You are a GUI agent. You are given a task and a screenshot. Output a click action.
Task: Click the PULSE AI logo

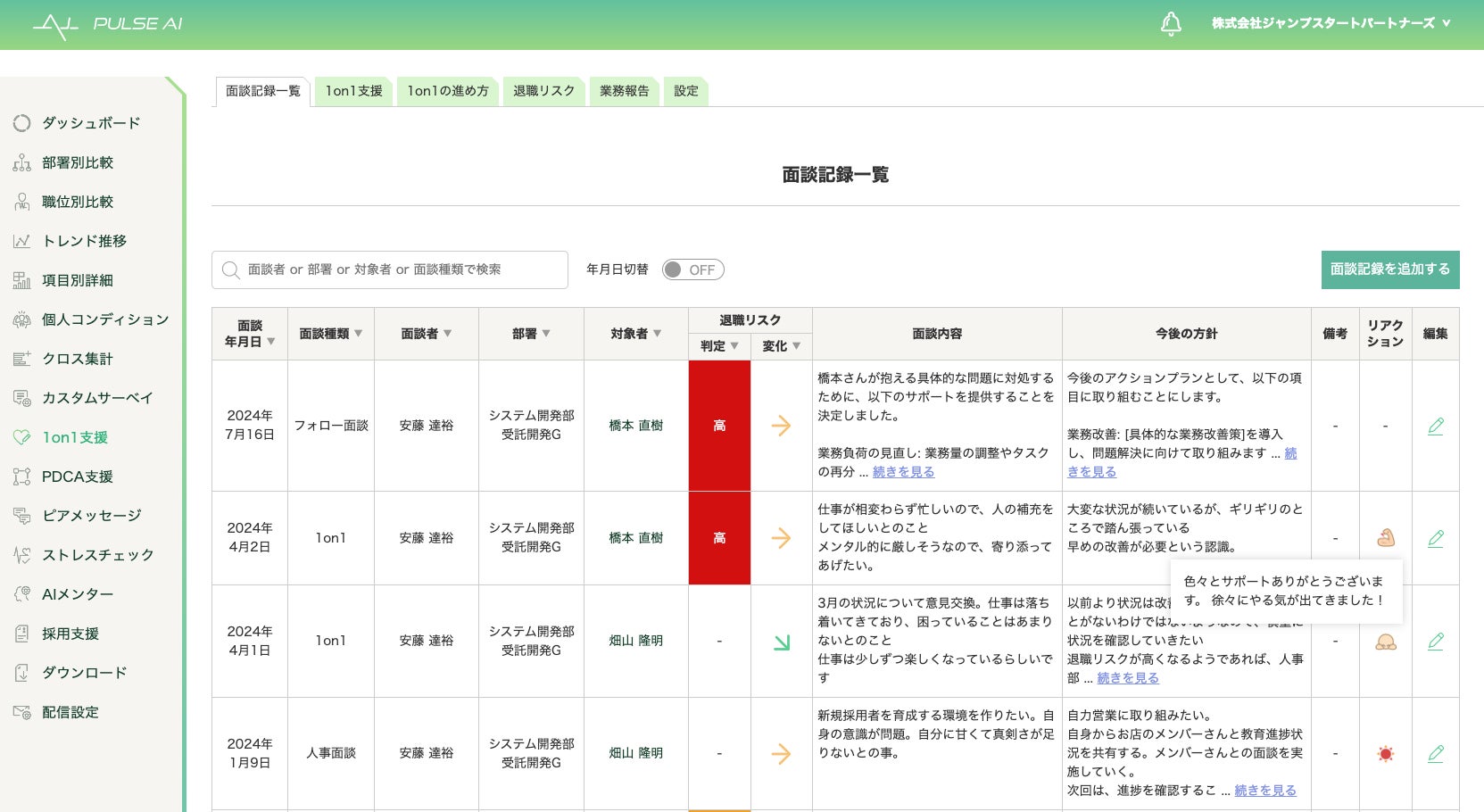pyautogui.click(x=108, y=25)
